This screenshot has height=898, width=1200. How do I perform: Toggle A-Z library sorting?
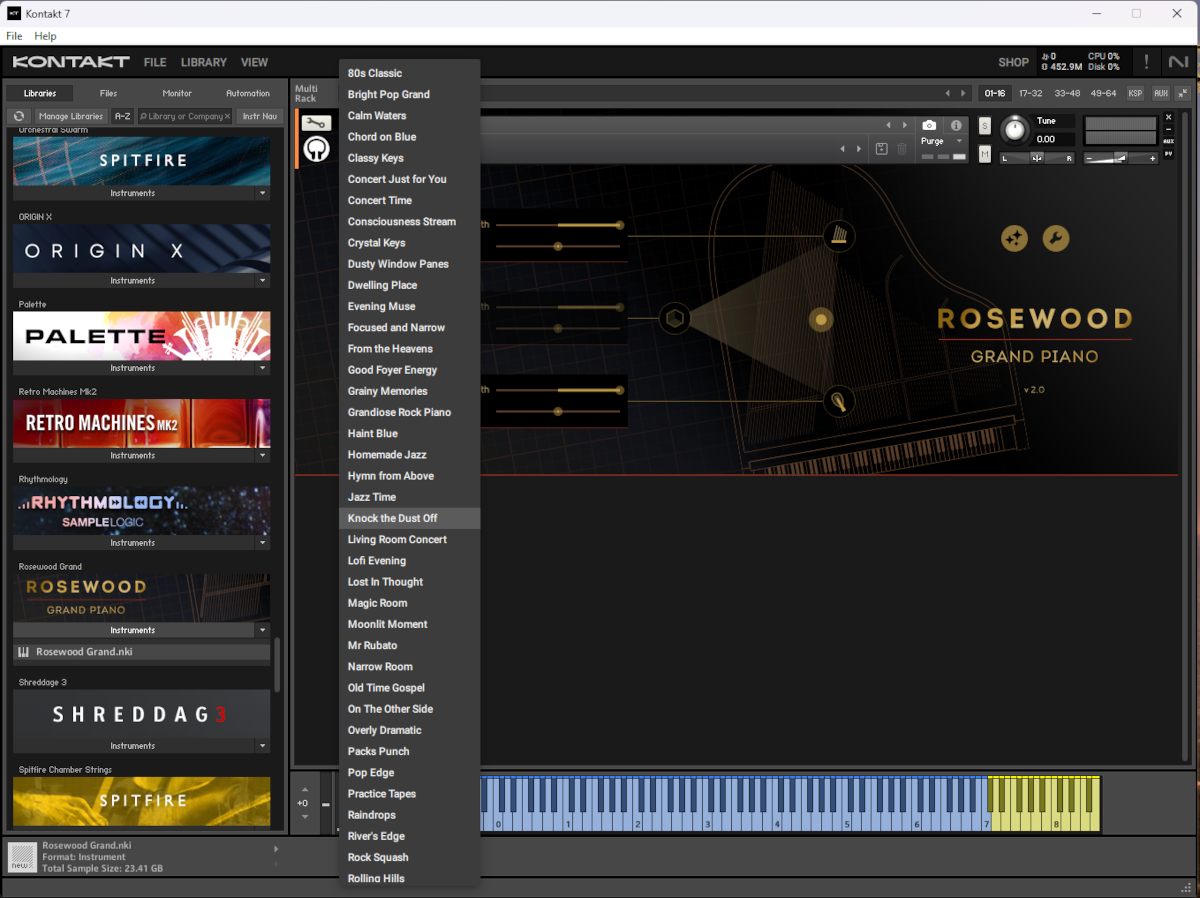click(x=122, y=116)
